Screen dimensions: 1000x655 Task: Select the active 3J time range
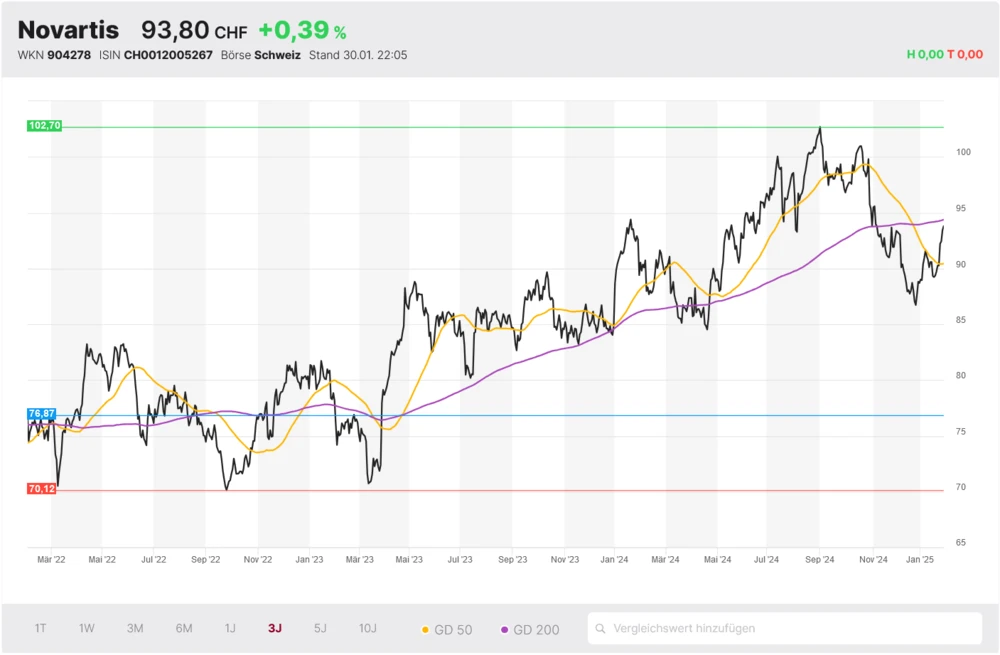pyautogui.click(x=275, y=629)
